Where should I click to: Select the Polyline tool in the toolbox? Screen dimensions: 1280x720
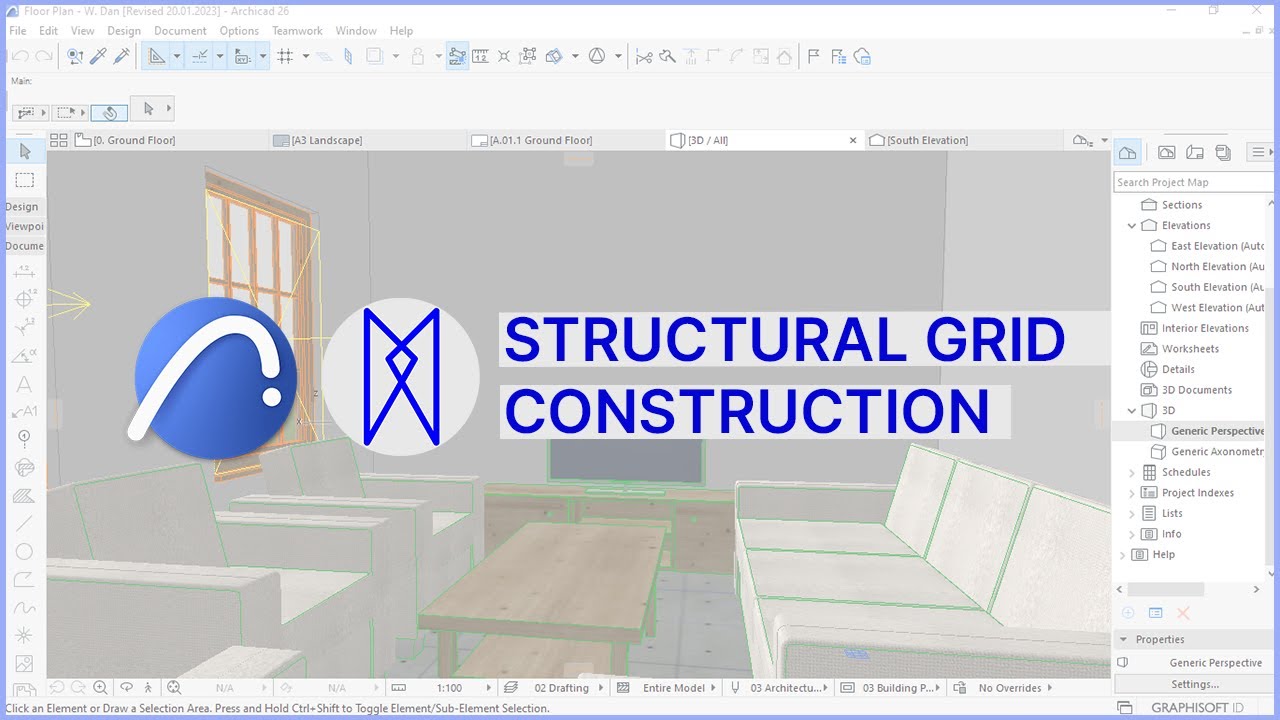click(25, 579)
